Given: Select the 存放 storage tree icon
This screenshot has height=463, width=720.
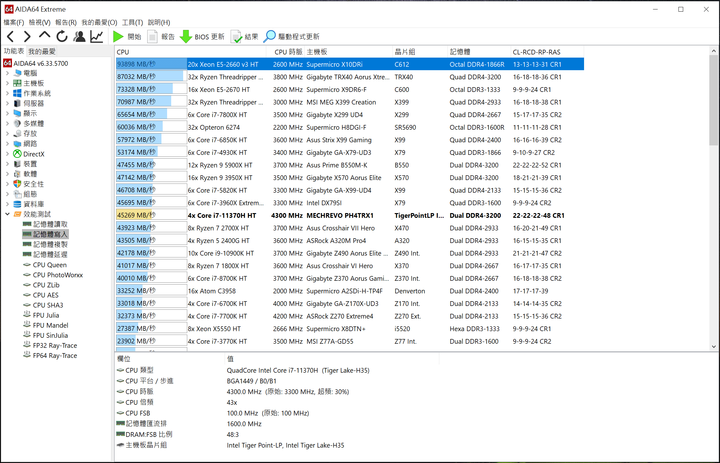Looking at the screenshot, I should tap(17, 134).
